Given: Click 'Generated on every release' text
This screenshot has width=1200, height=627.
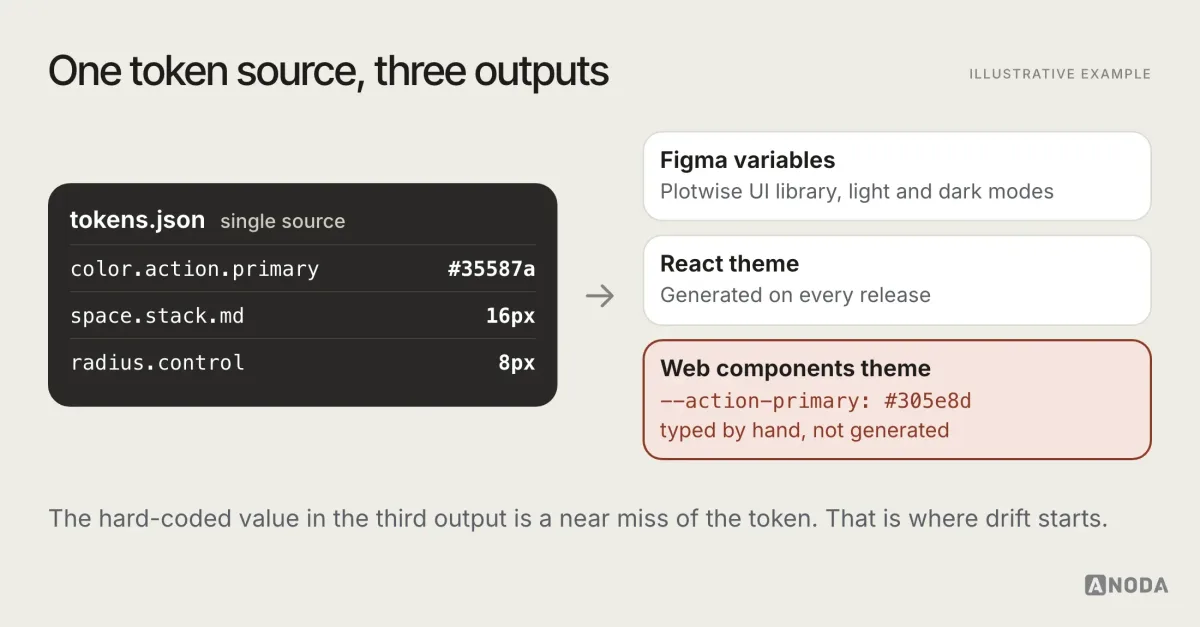Looking at the screenshot, I should pyautogui.click(x=795, y=295).
